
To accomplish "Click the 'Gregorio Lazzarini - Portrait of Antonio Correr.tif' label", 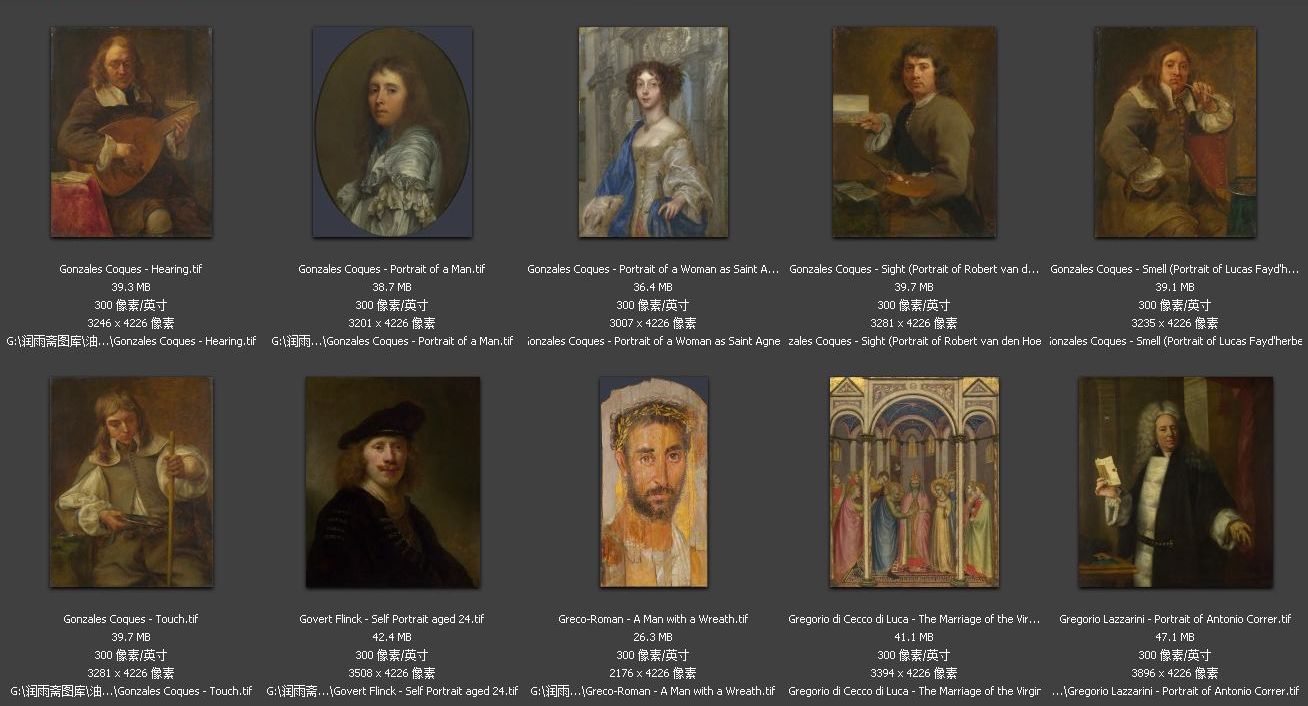I will click(x=1175, y=619).
